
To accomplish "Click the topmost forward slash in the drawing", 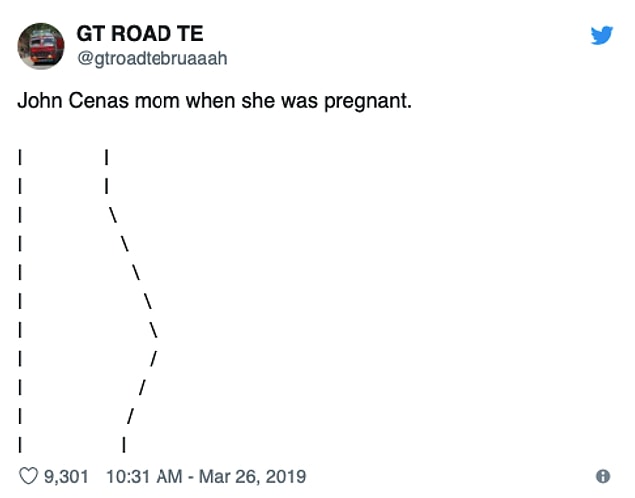I will click(153, 358).
